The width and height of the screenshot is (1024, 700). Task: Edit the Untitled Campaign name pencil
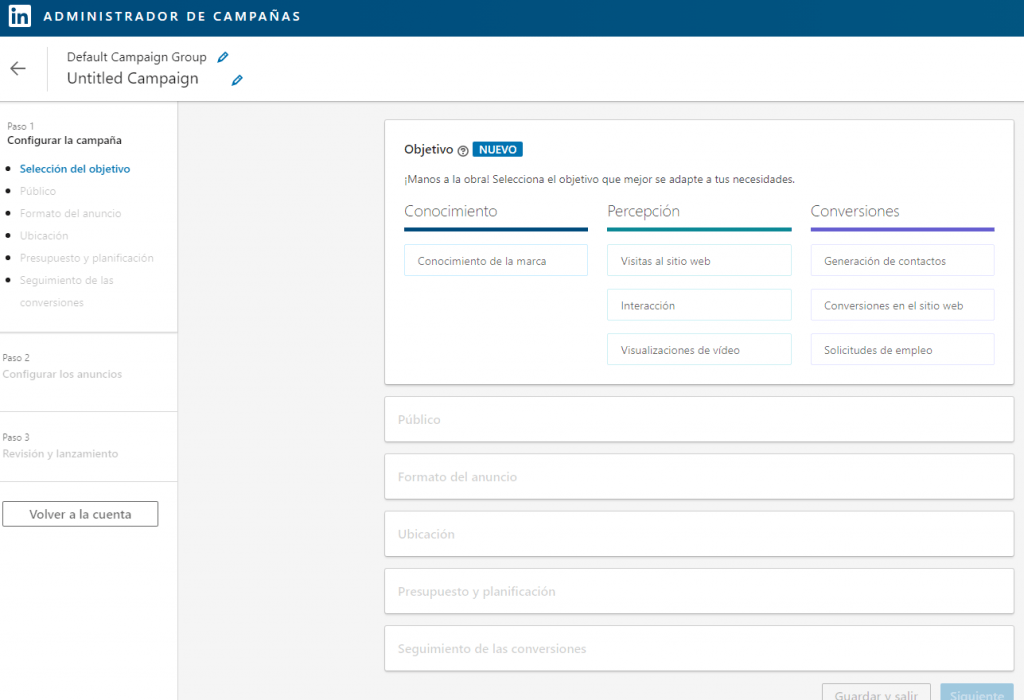coord(237,80)
